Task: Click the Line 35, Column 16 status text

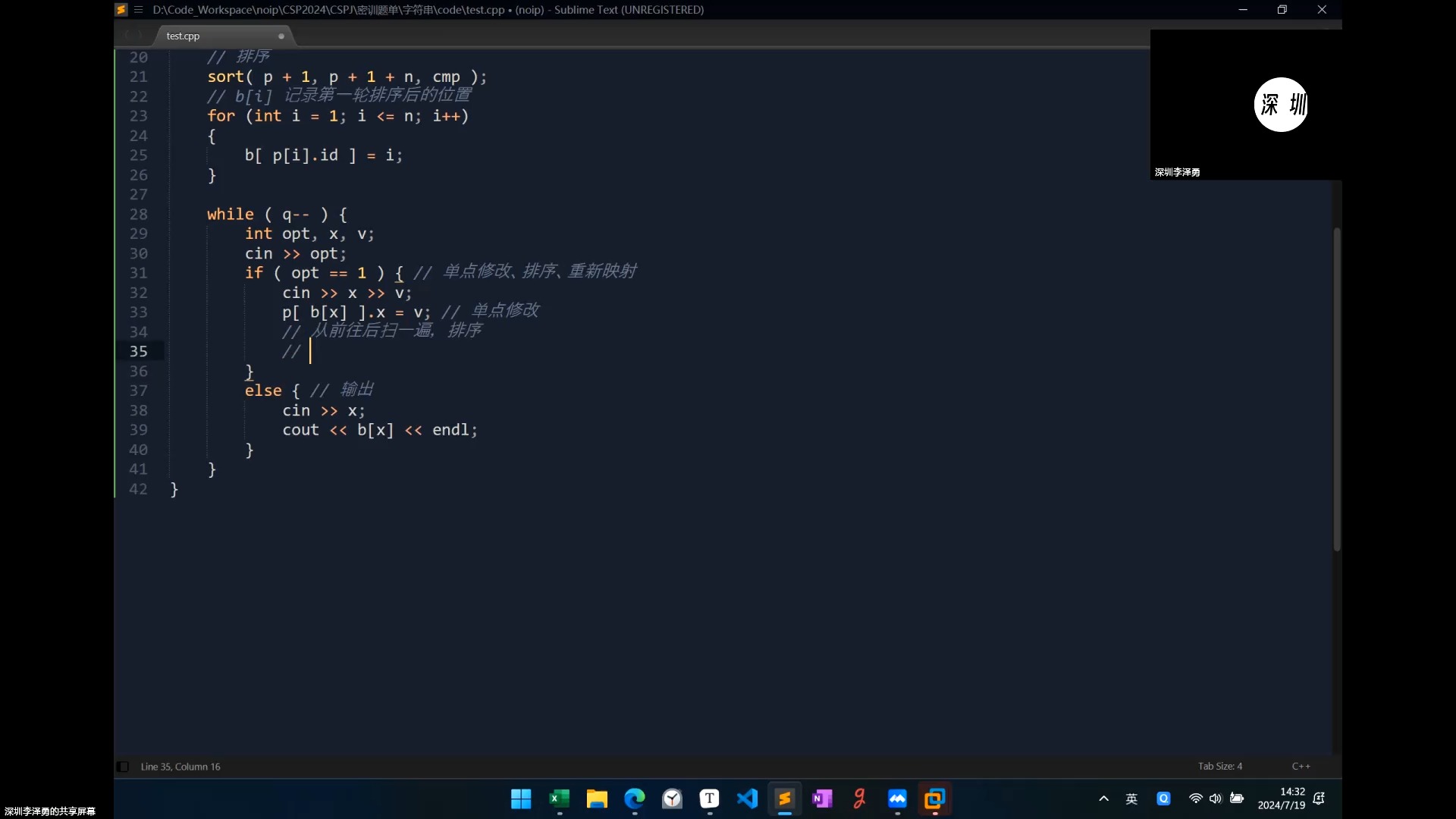Action: point(180,767)
